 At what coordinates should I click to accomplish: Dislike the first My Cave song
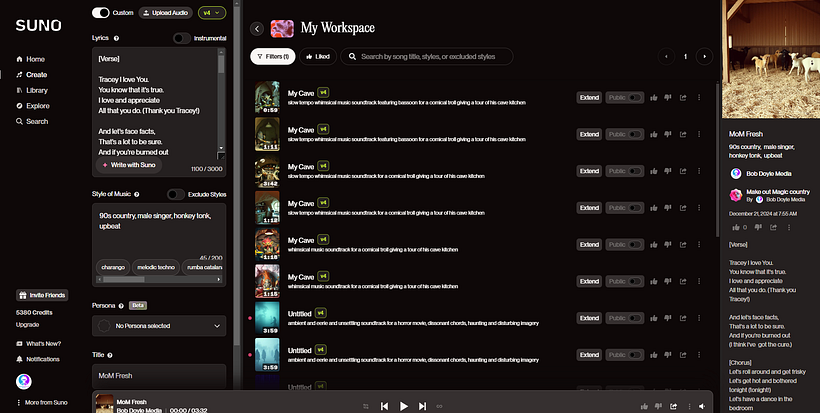[668, 98]
